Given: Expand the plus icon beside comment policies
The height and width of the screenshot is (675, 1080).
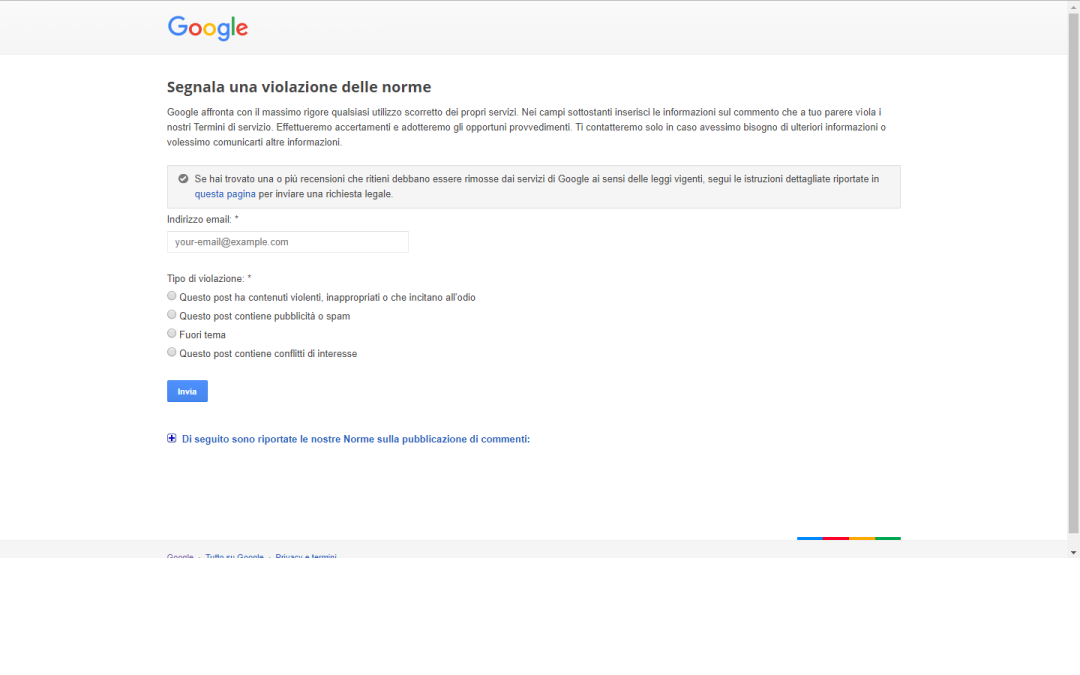Looking at the screenshot, I should [x=172, y=438].
